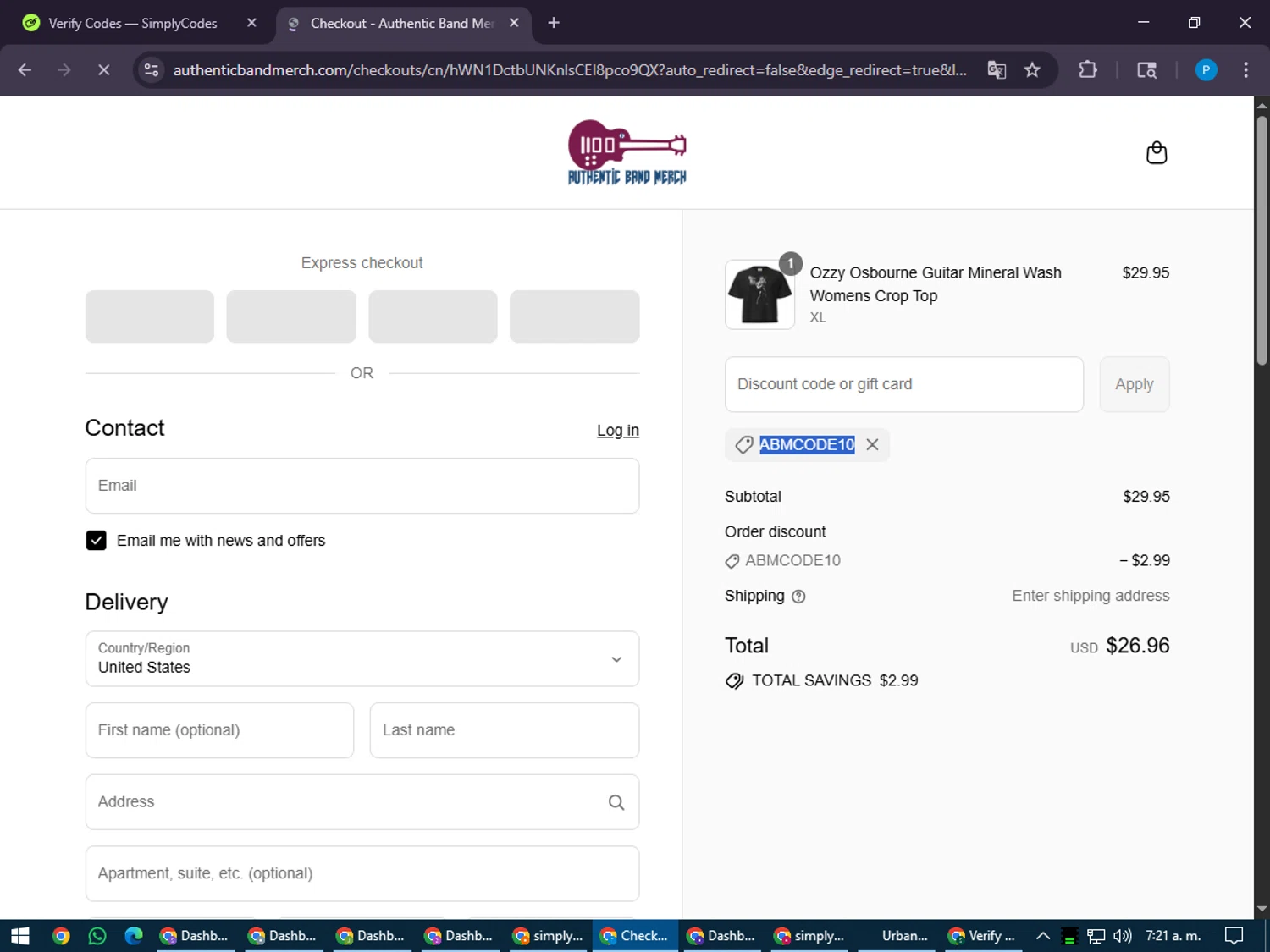Click the browser address bar URL
The image size is (1270, 952).
coord(569,70)
